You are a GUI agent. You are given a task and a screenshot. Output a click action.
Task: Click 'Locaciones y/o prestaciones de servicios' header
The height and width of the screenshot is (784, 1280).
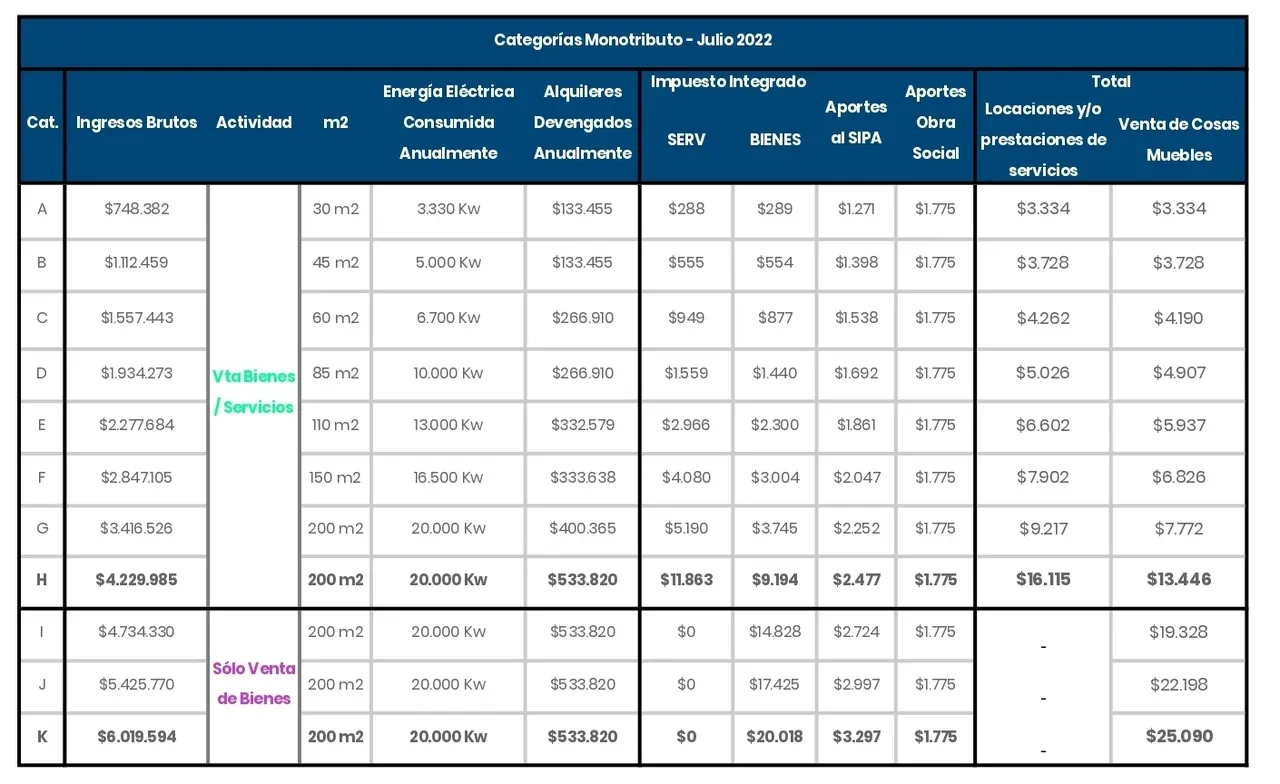[1043, 139]
